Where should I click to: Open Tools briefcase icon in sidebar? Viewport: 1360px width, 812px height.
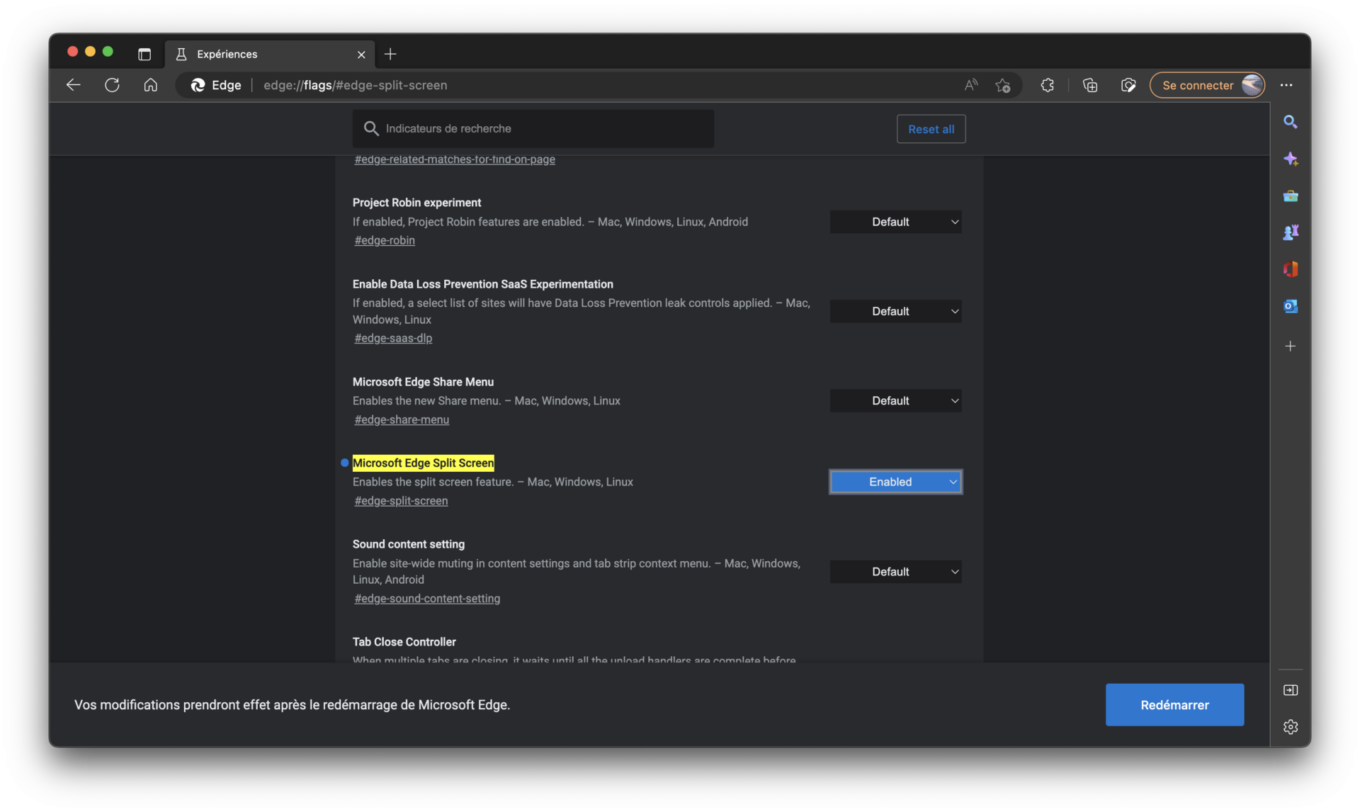tap(1290, 196)
